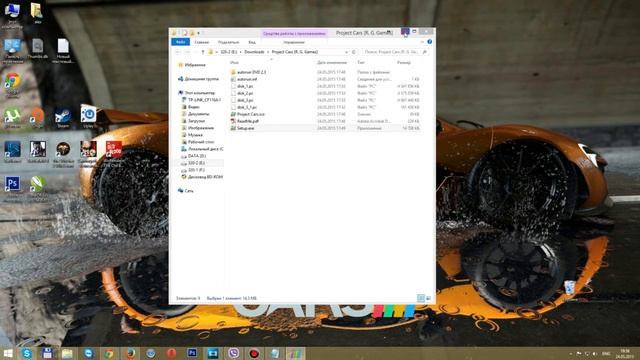This screenshot has width=640, height=360.
Task: Select the disk_3_1.pc file
Action: pos(244,107)
